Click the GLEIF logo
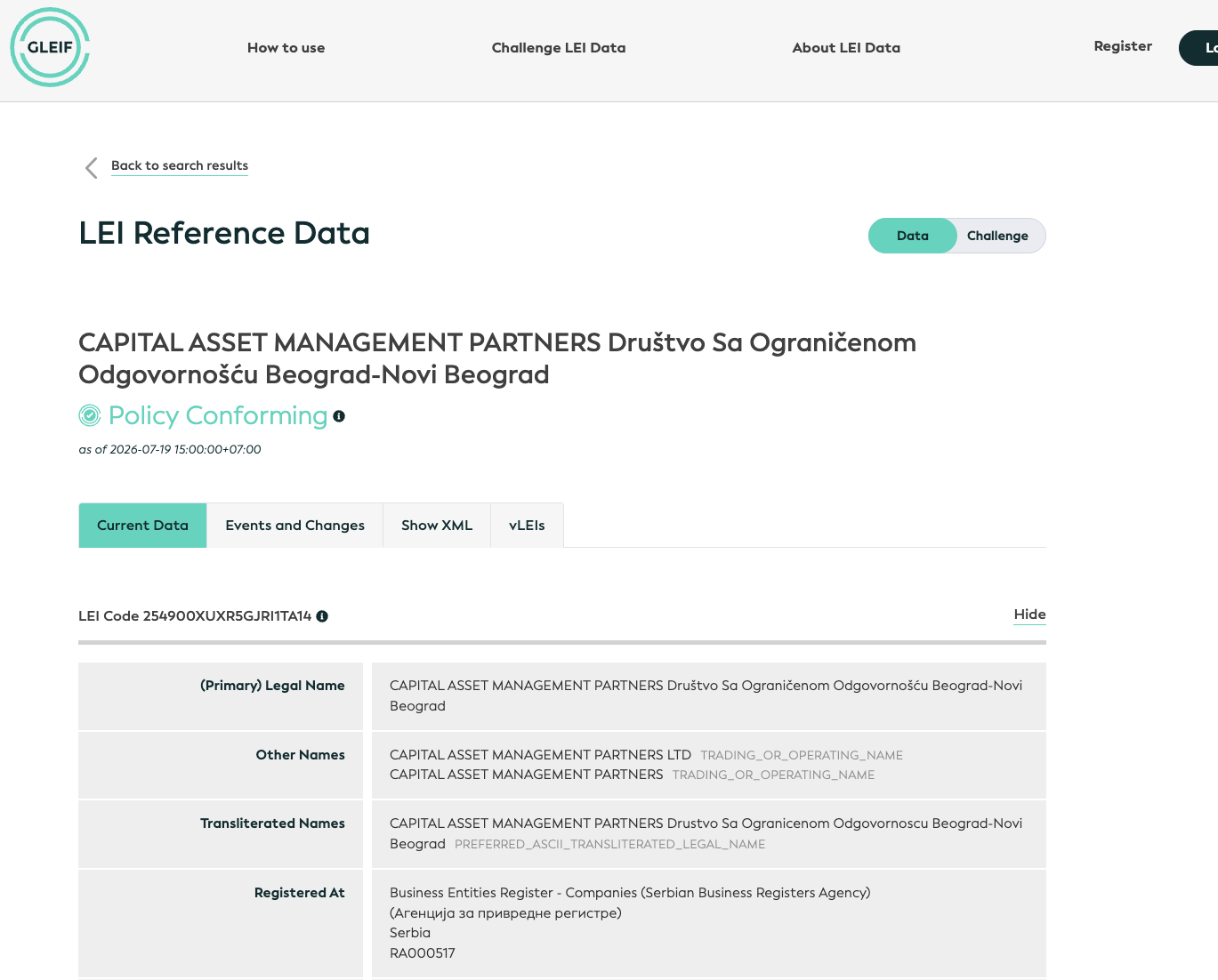The image size is (1218, 980). click(x=50, y=47)
